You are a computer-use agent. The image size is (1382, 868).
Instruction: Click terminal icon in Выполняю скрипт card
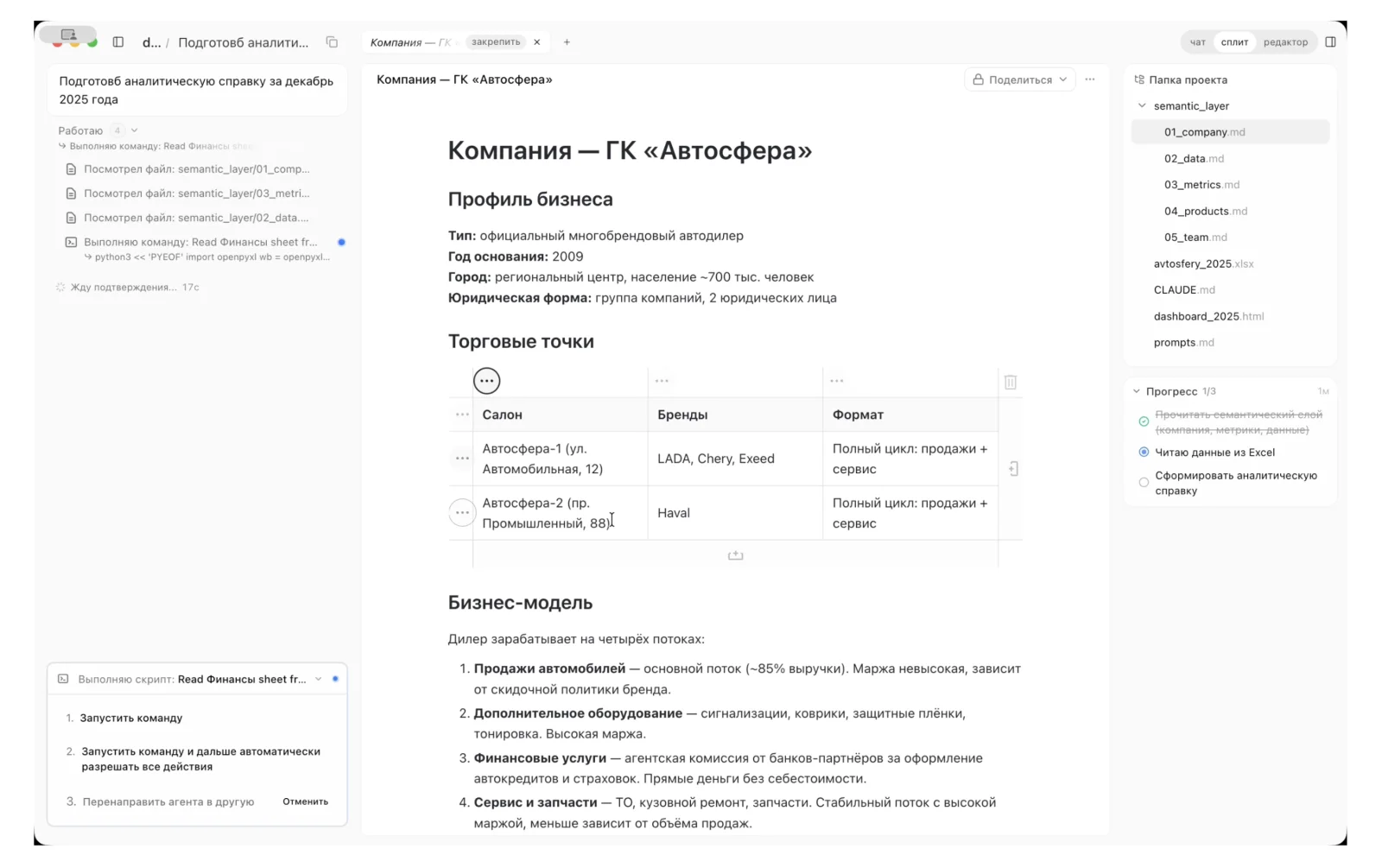pos(63,679)
